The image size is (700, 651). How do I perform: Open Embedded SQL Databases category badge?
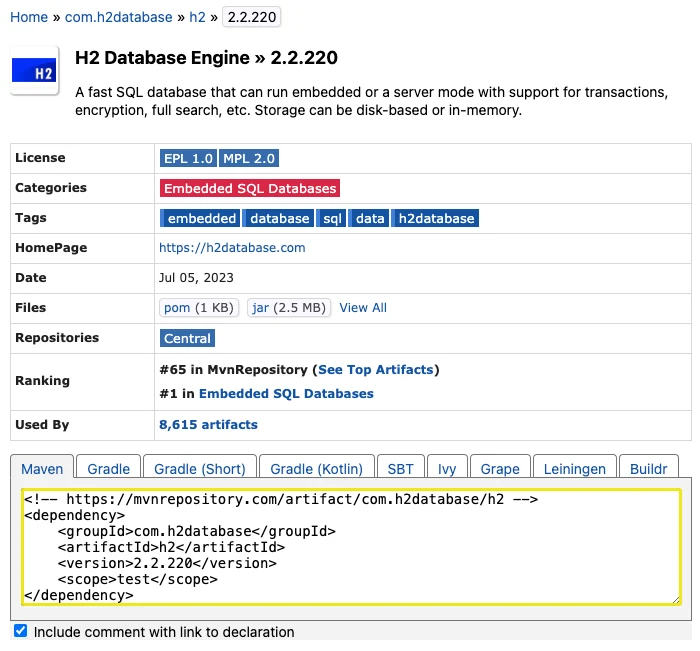click(250, 188)
